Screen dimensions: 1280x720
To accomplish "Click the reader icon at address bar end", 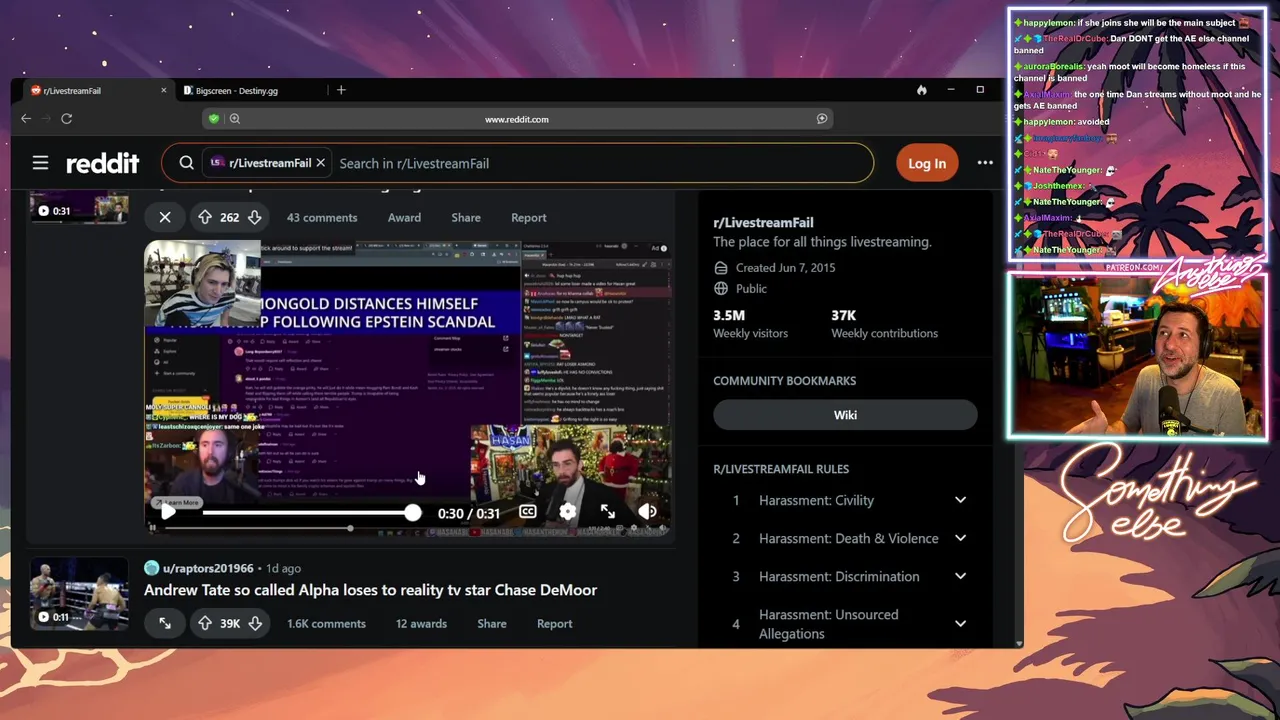I will point(822,119).
